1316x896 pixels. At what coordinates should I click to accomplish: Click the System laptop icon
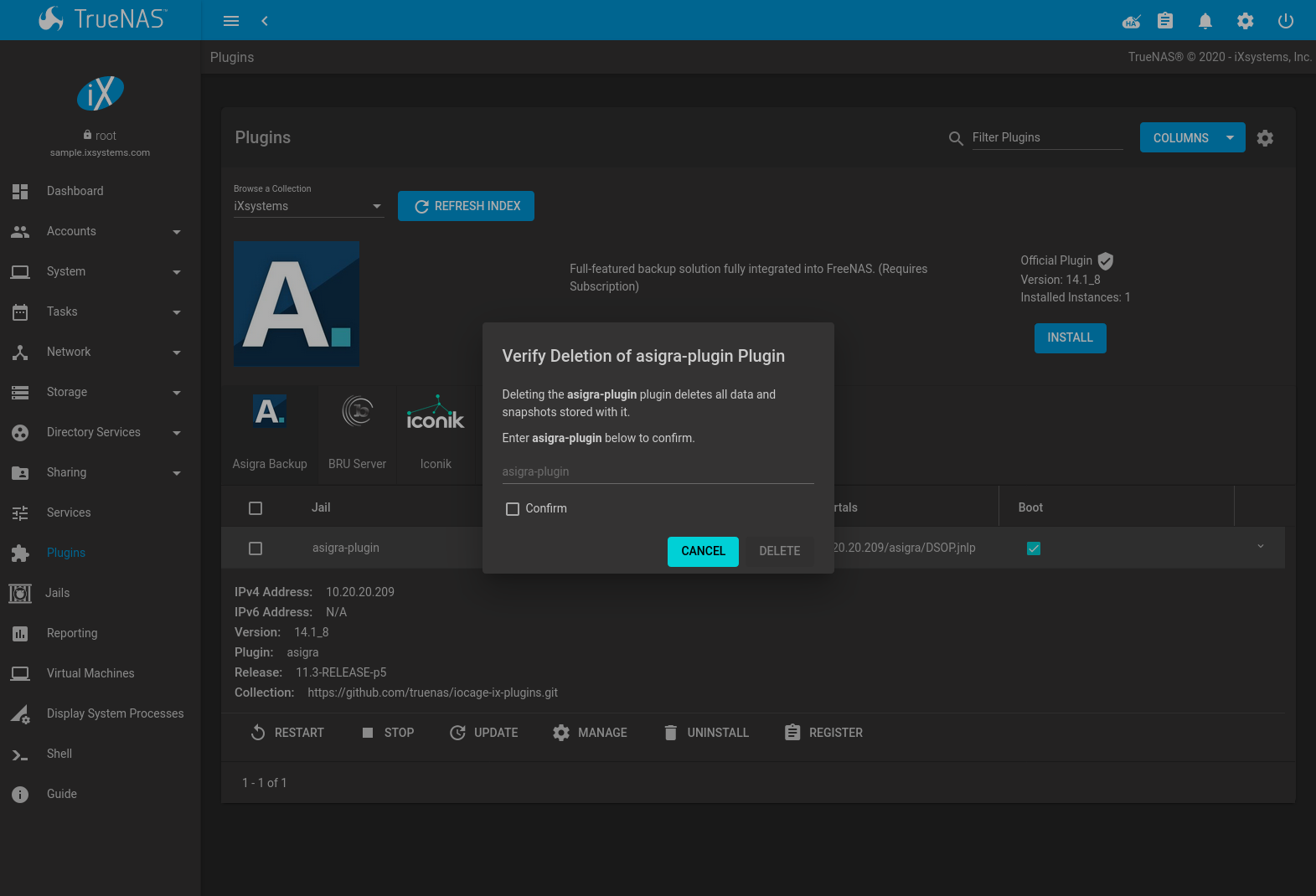[20, 271]
